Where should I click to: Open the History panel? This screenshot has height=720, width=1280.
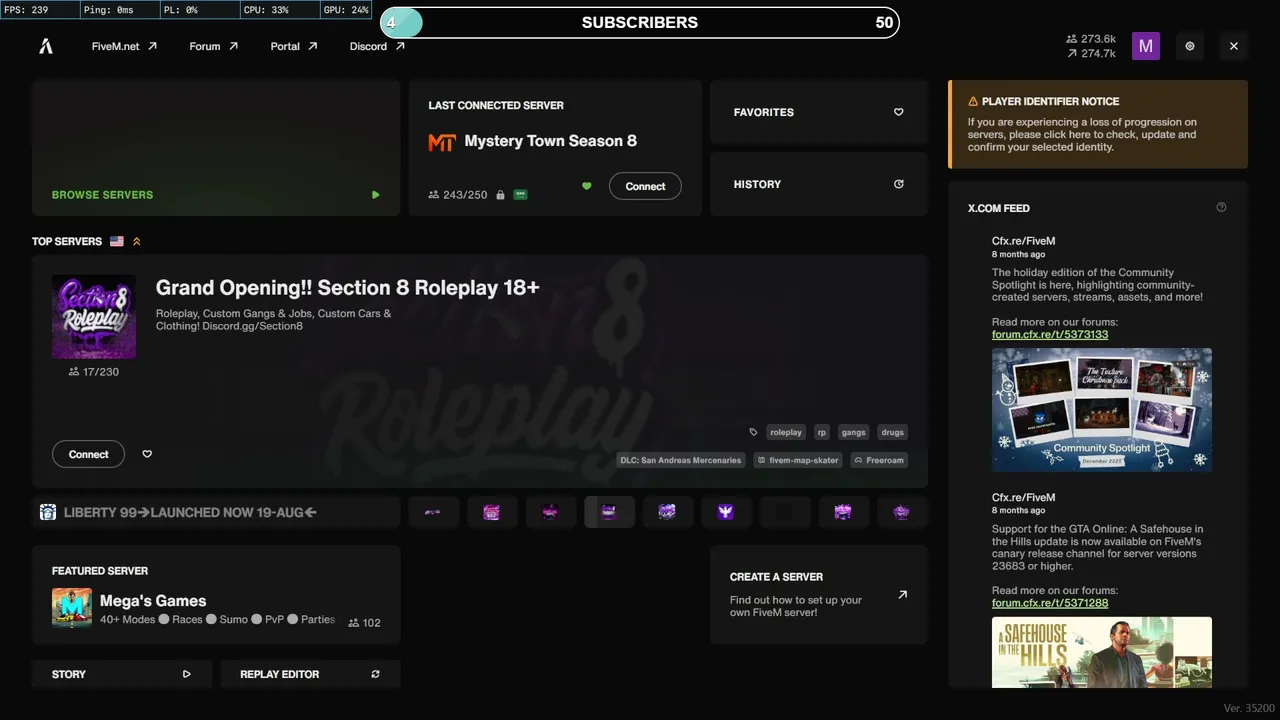[x=818, y=184]
